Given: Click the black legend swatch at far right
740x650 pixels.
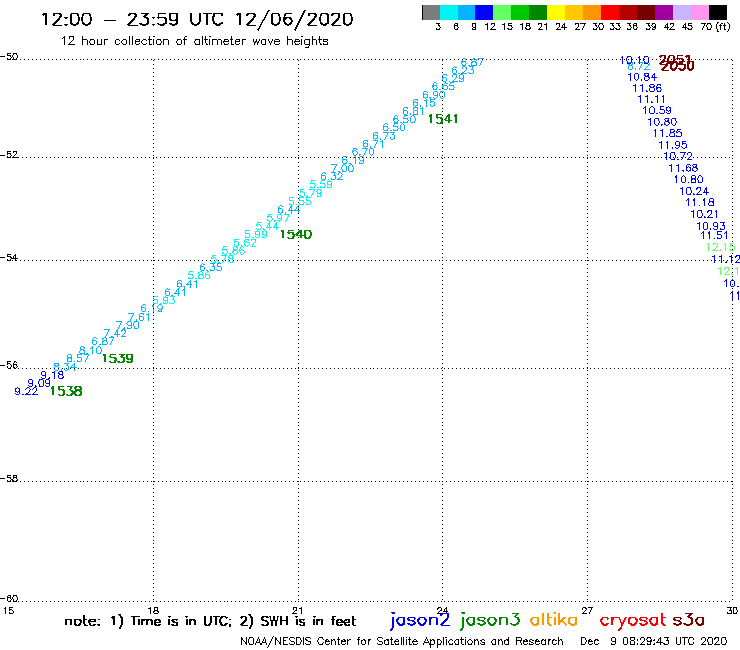Looking at the screenshot, I should (717, 12).
